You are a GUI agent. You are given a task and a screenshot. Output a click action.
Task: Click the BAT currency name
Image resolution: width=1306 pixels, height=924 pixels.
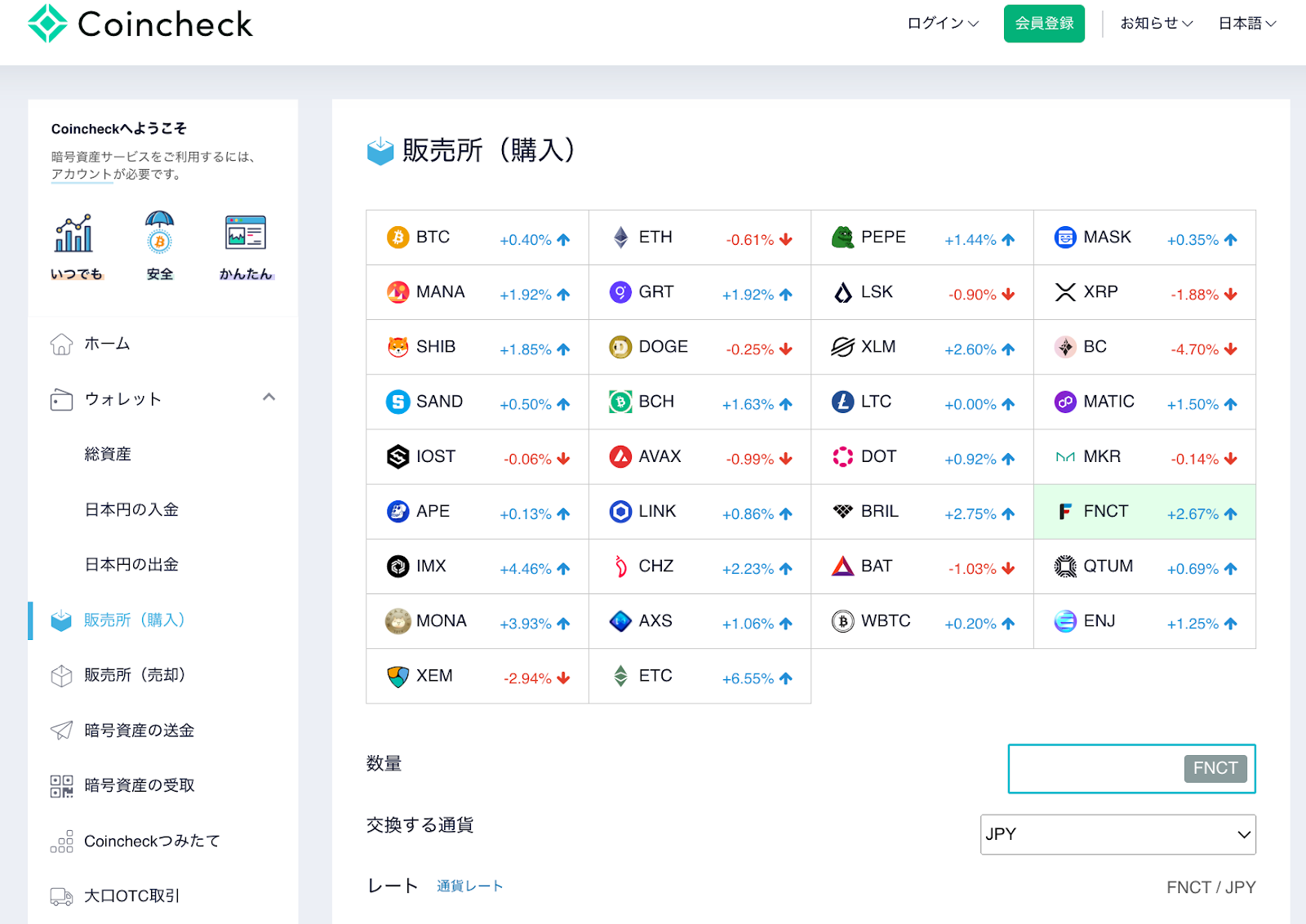coord(877,566)
